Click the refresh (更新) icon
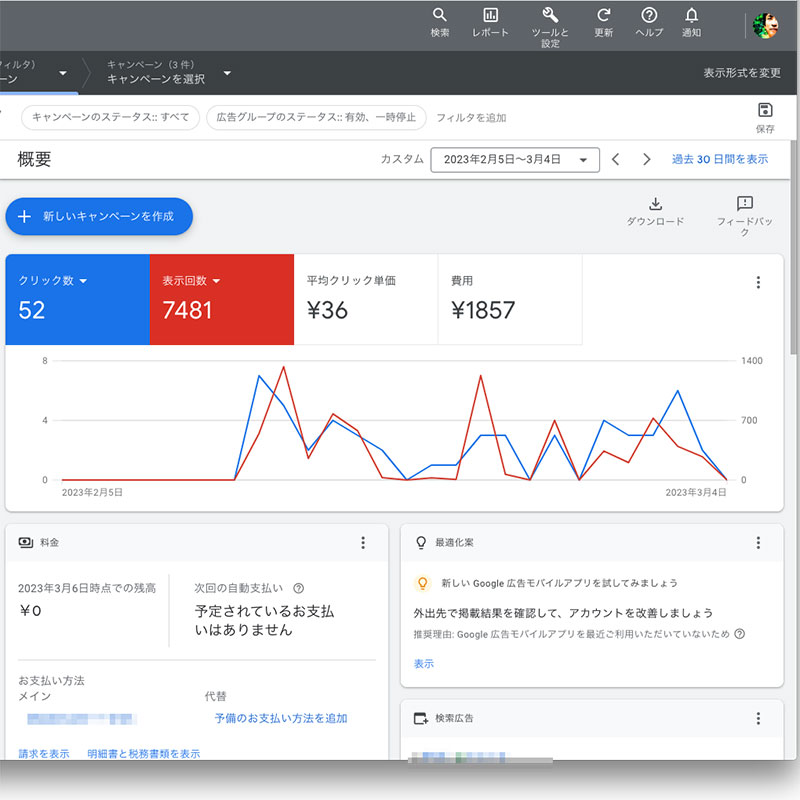The height and width of the screenshot is (800, 800). 603,15
